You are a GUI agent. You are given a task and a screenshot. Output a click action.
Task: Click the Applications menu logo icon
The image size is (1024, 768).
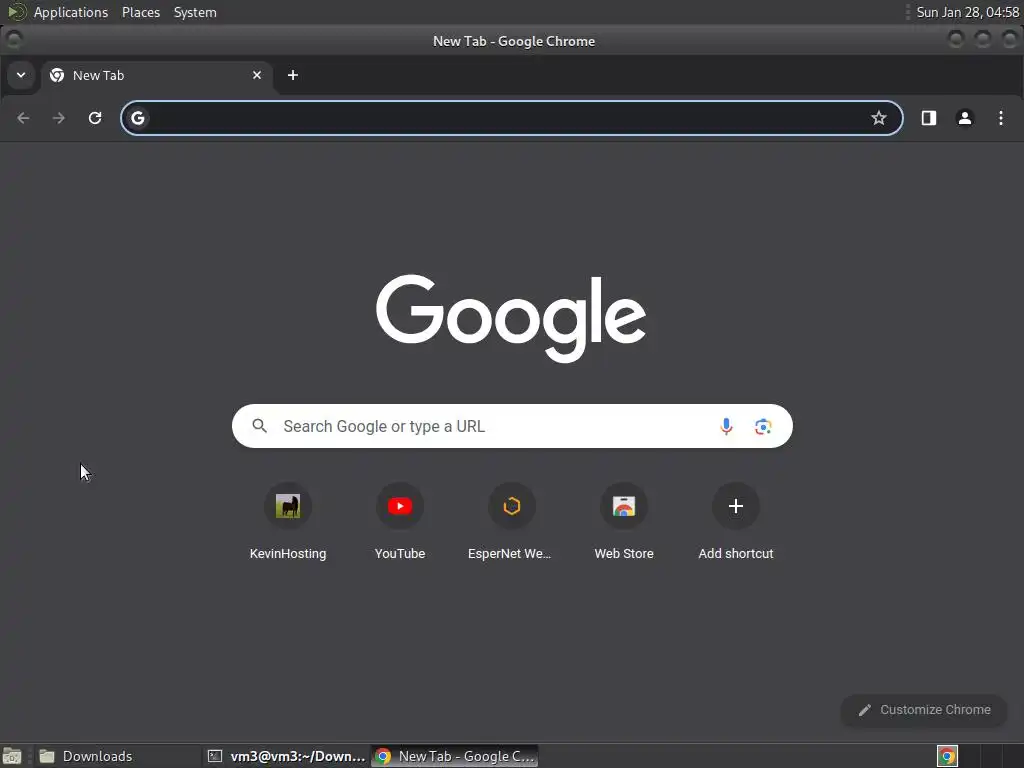click(x=16, y=12)
